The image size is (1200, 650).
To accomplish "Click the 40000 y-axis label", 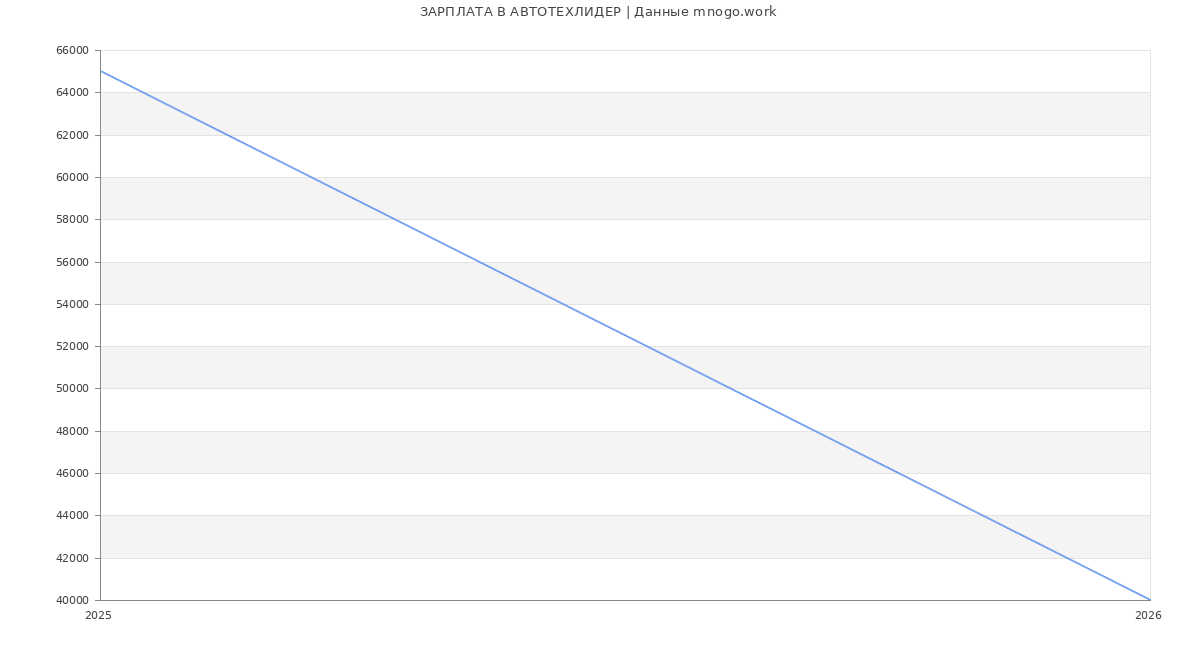I will coord(74,600).
